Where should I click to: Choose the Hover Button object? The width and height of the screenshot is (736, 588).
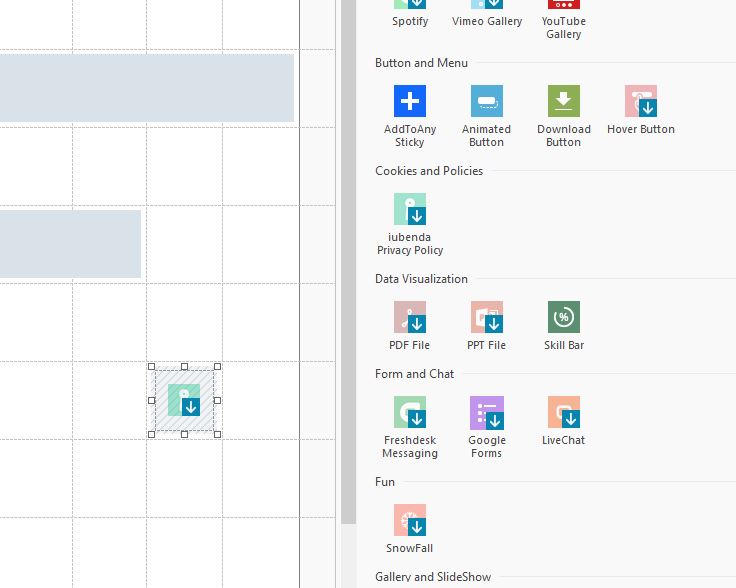(641, 101)
